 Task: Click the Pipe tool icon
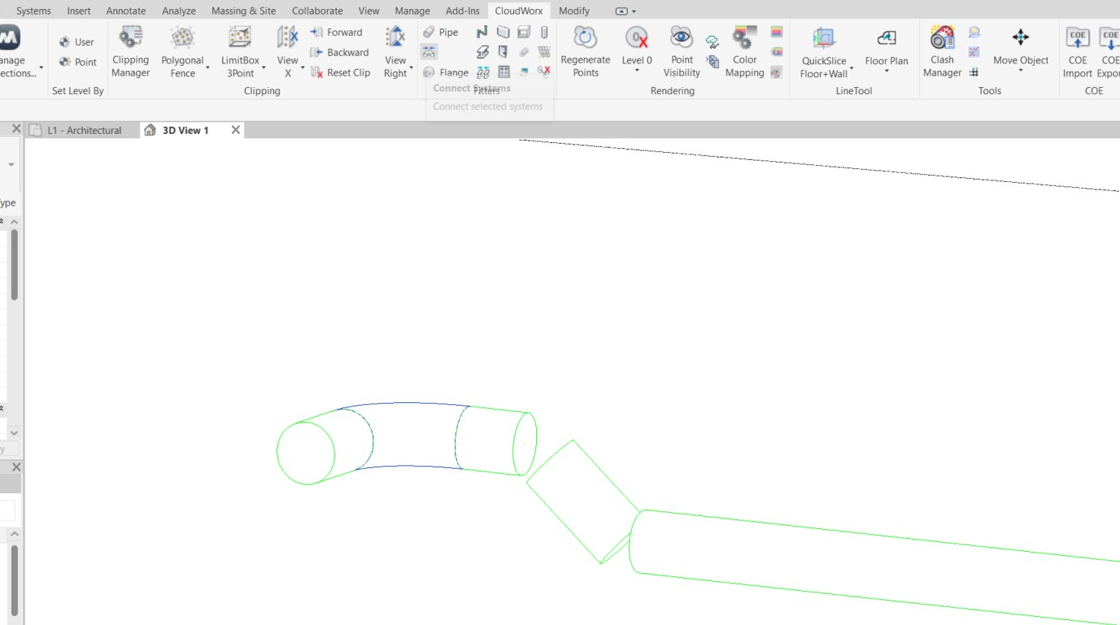(441, 32)
